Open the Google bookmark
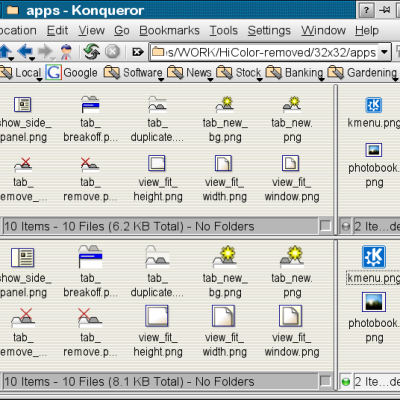Screen dimensions: 400x400 pos(72,73)
